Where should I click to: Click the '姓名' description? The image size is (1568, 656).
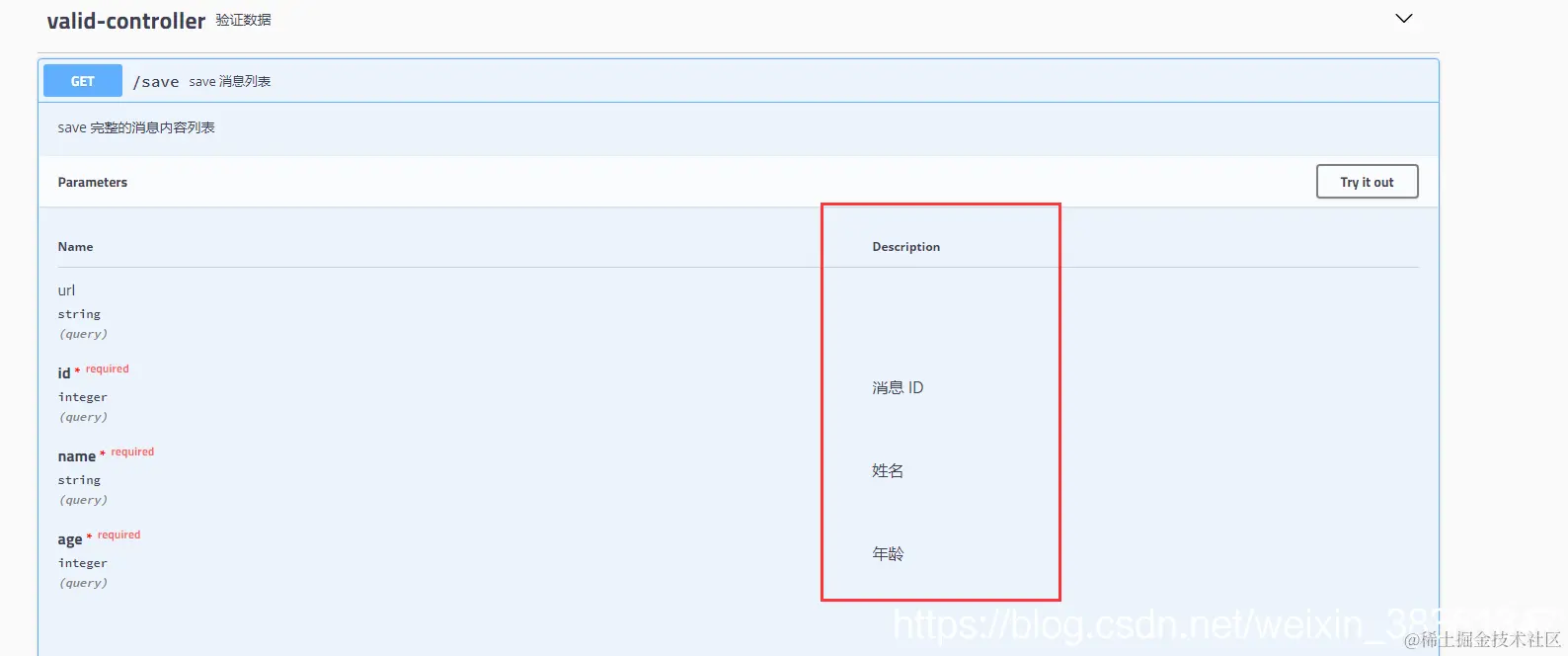point(888,471)
